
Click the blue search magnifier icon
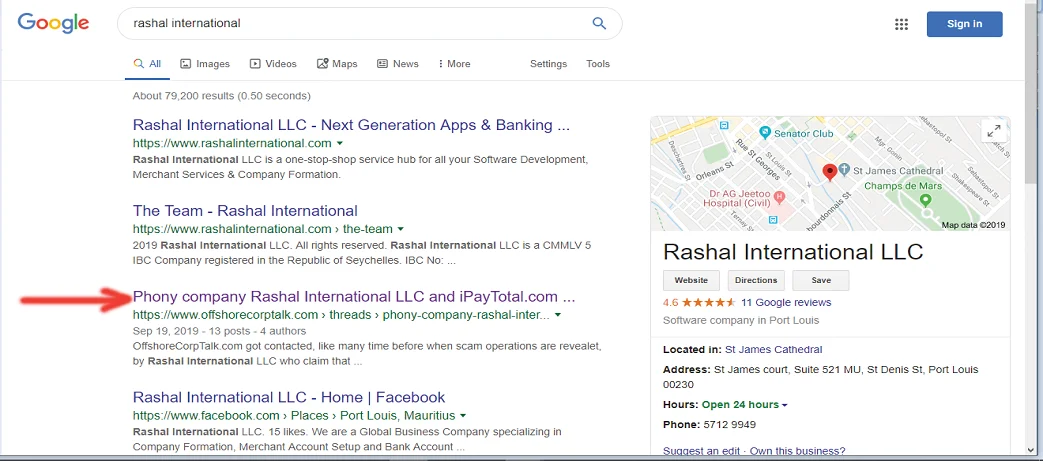coord(599,23)
